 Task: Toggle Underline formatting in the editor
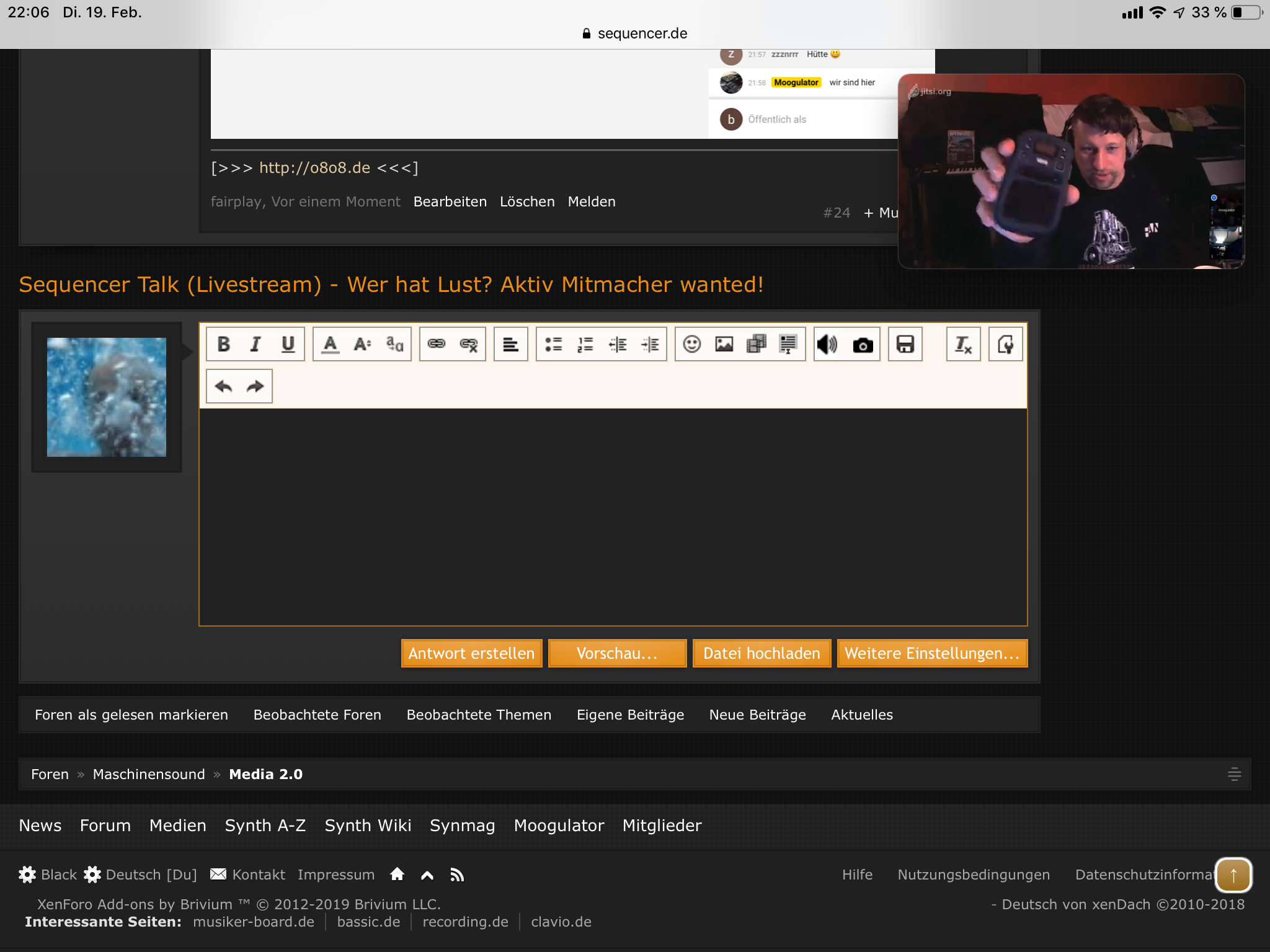(288, 344)
